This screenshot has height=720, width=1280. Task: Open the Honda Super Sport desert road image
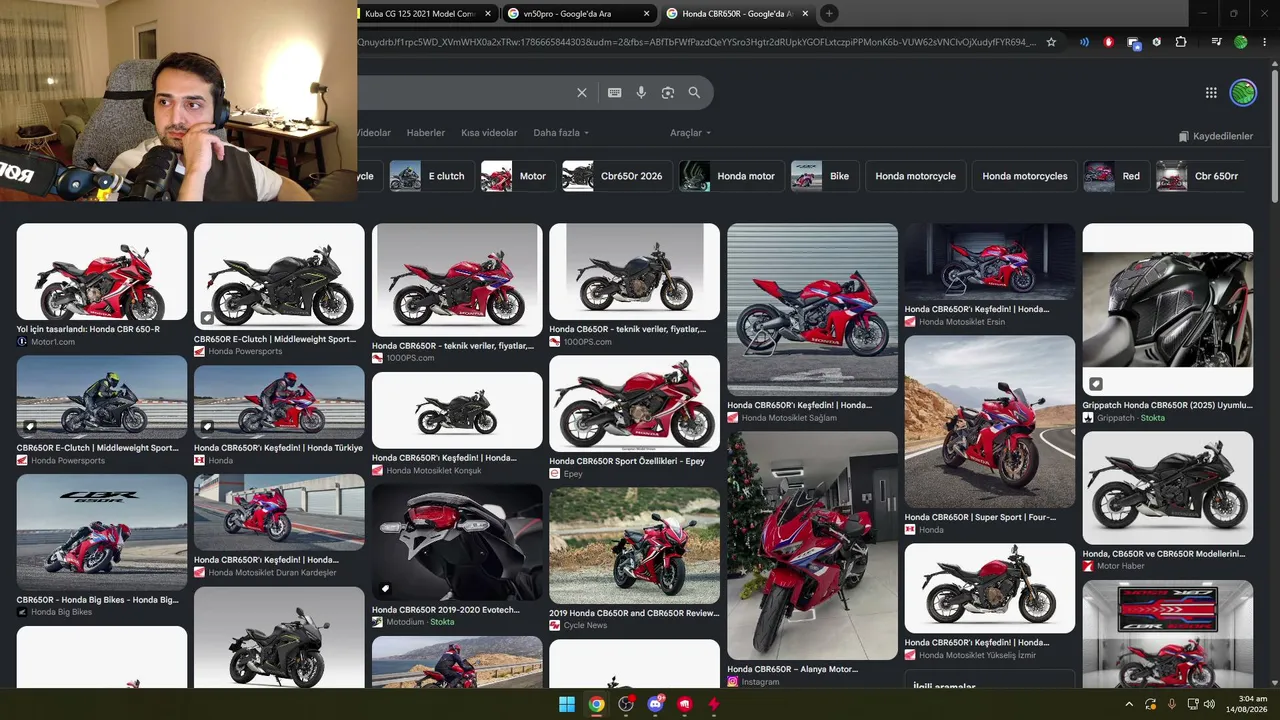coord(989,422)
